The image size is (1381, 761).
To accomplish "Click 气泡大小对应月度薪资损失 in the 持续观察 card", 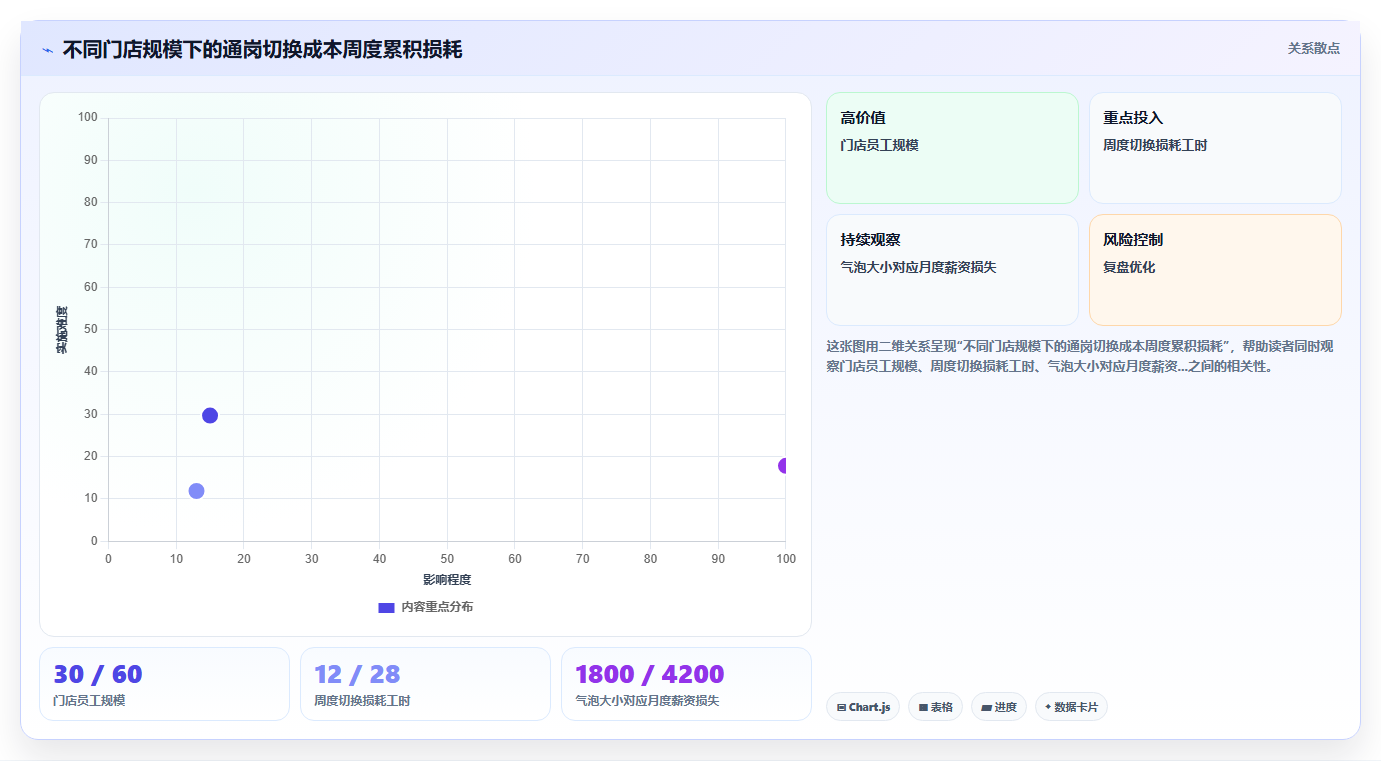I will coord(919,267).
